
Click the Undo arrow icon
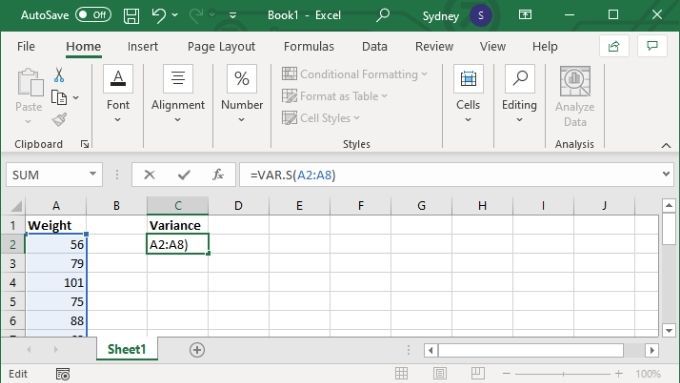point(159,16)
